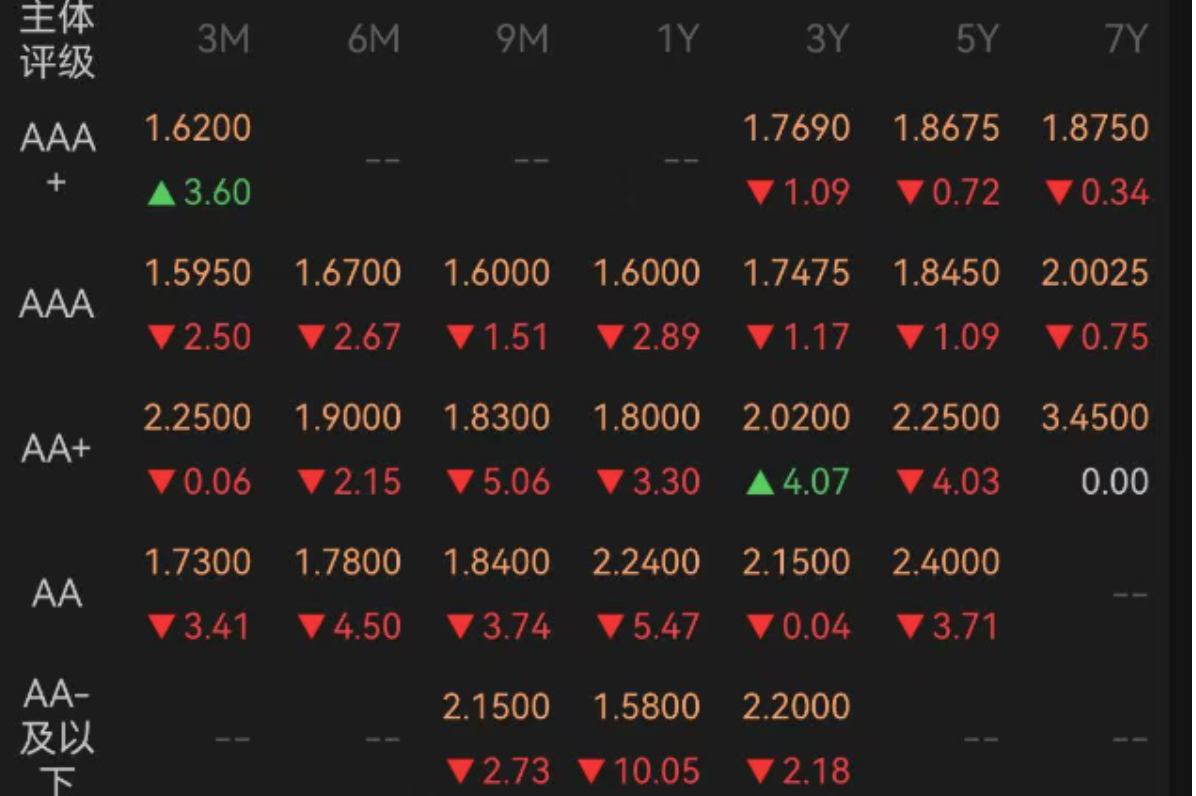Open the AA+ rating row label
Viewport: 1196px width, 796px height.
[56, 448]
